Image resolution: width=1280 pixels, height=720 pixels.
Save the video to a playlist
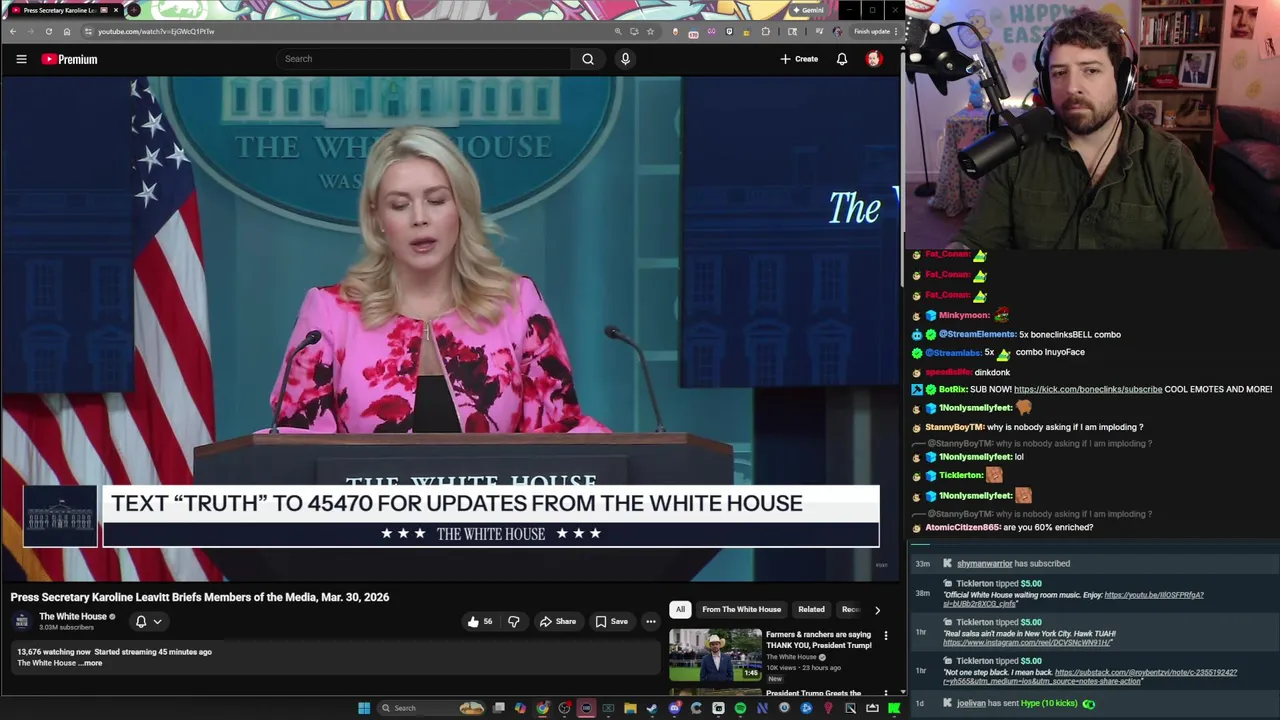(611, 621)
